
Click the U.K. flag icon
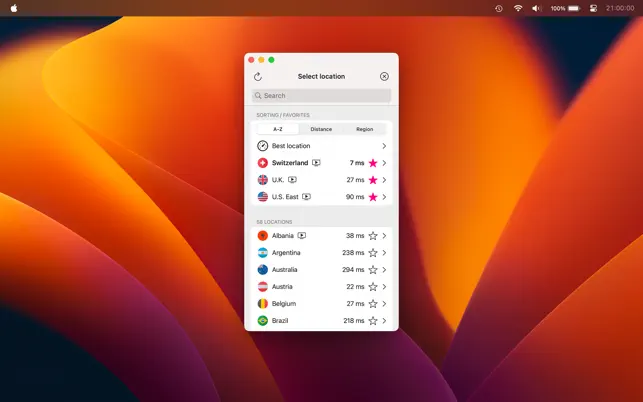point(262,180)
